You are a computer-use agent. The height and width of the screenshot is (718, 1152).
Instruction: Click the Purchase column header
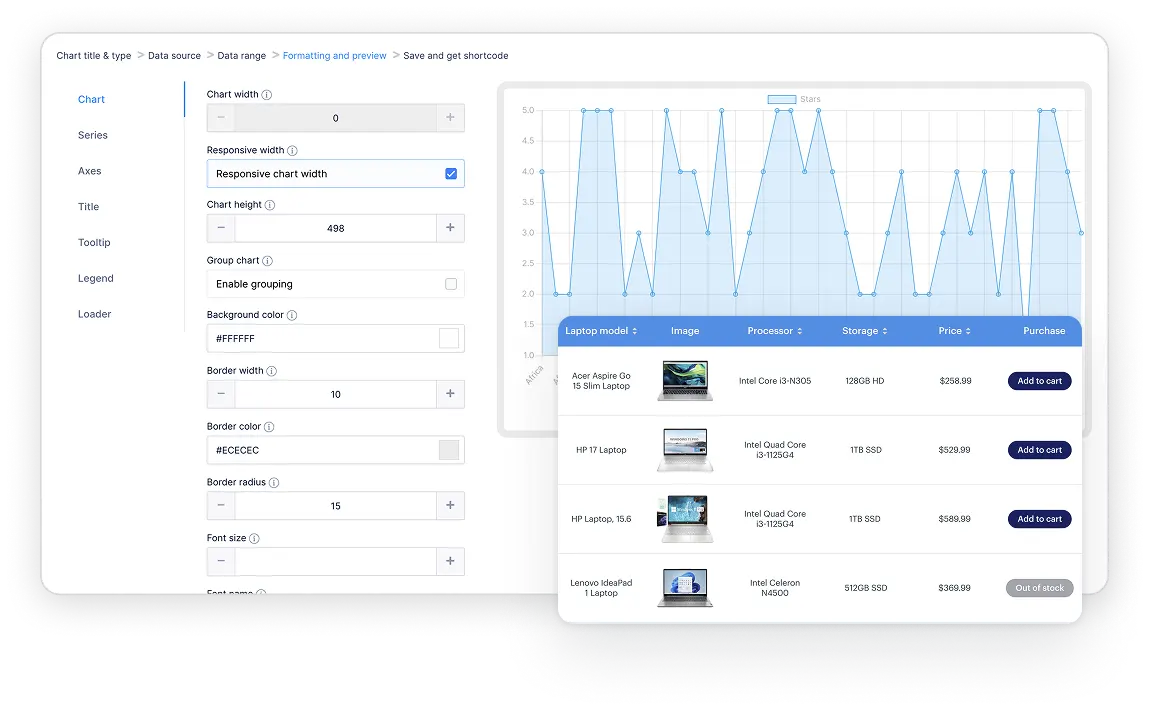1044,331
